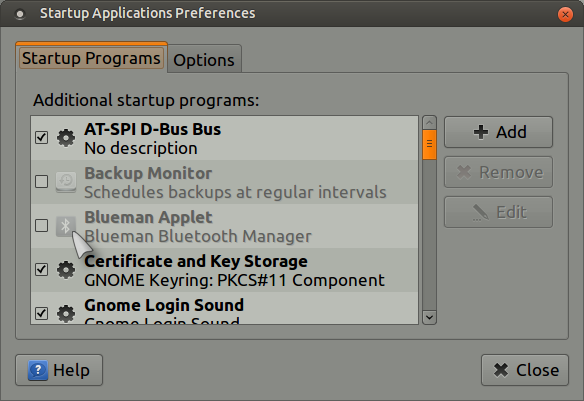Disable the Gnome Login Sound checkbox
The height and width of the screenshot is (401, 584).
click(x=41, y=313)
